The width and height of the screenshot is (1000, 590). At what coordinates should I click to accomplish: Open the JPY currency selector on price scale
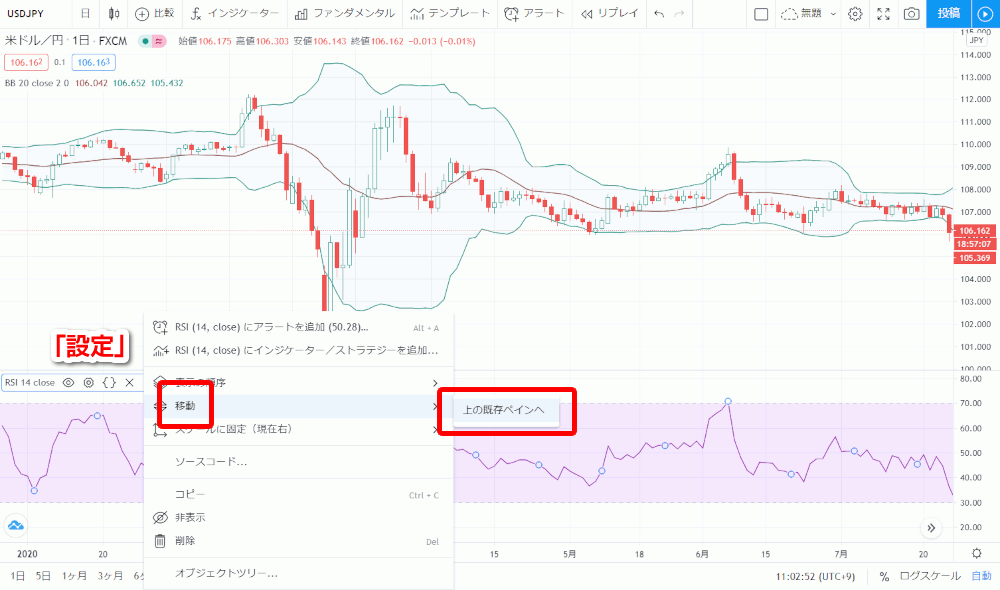[976, 40]
